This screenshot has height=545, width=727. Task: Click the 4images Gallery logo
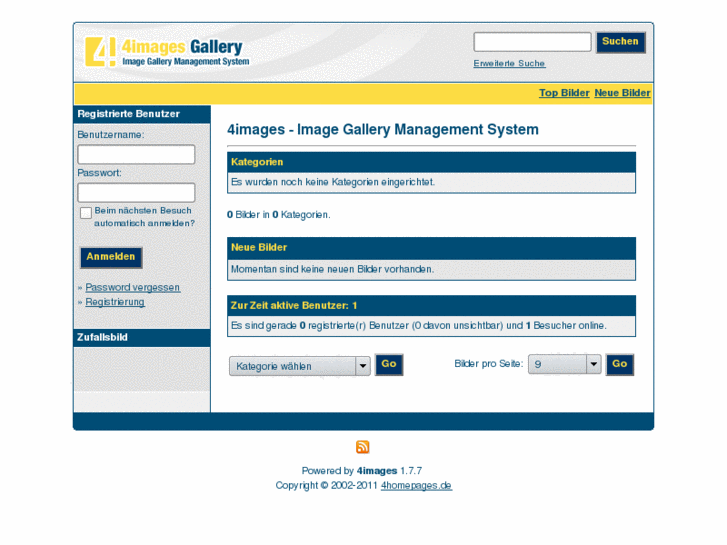coord(167,52)
